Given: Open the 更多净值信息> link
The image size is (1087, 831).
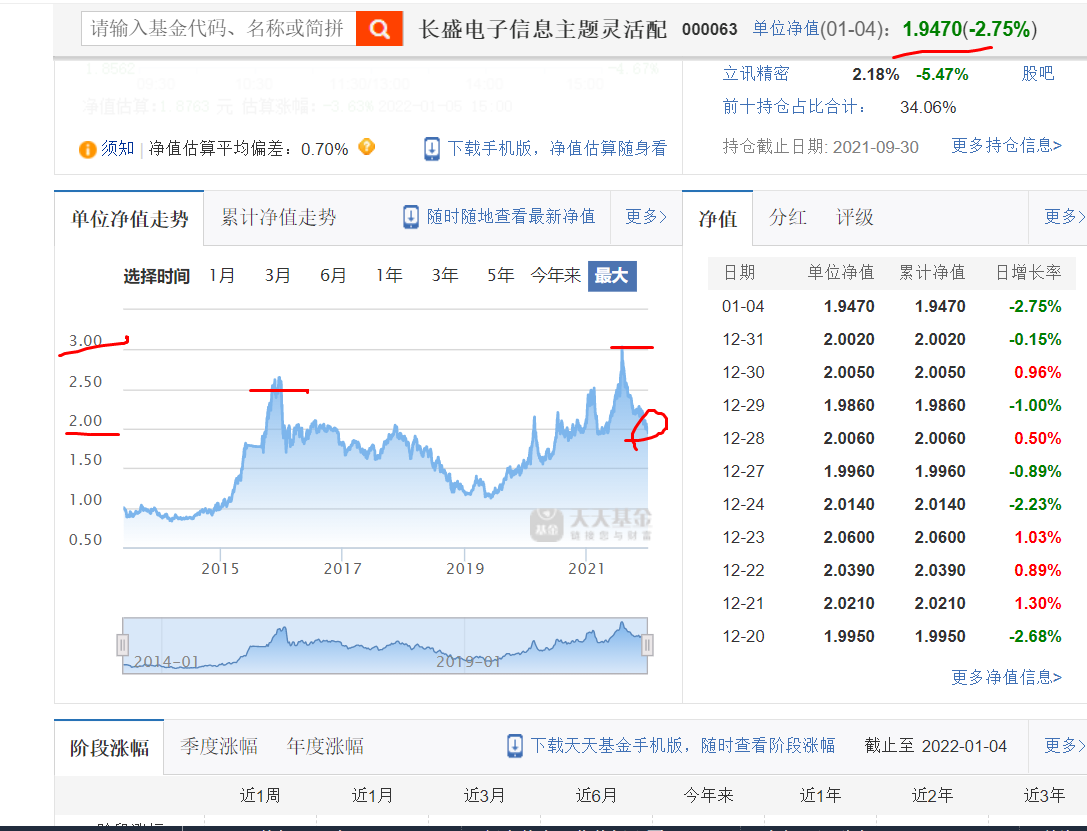Looking at the screenshot, I should pos(1006,677).
